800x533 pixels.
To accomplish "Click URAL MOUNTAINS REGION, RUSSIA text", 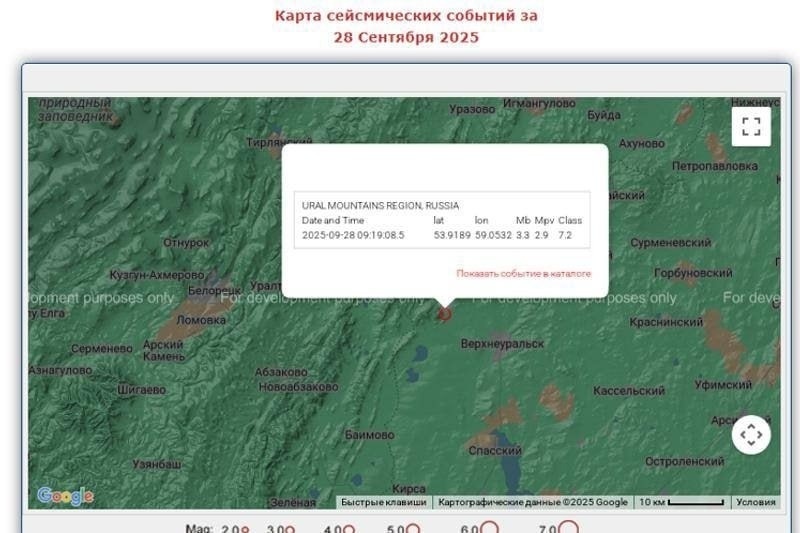I will pos(380,206).
